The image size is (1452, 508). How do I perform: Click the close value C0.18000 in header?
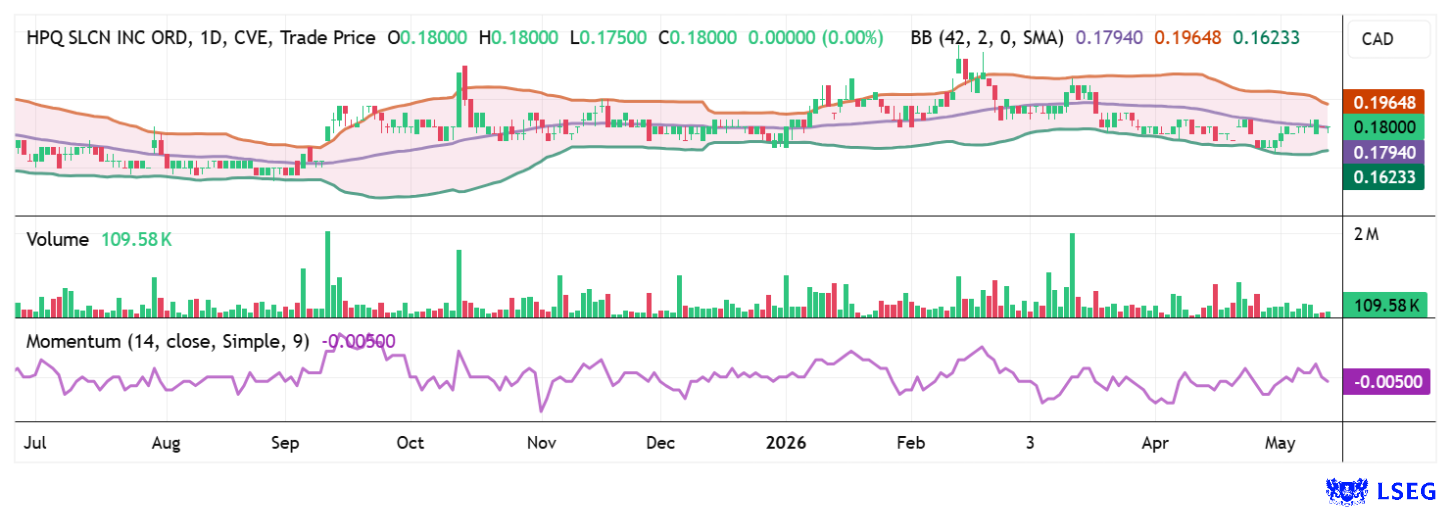(698, 38)
